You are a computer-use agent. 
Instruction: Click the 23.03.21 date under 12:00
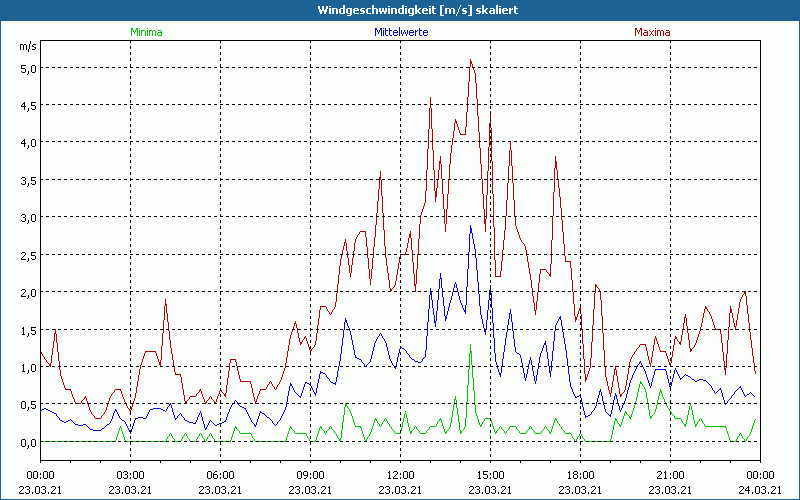(401, 490)
